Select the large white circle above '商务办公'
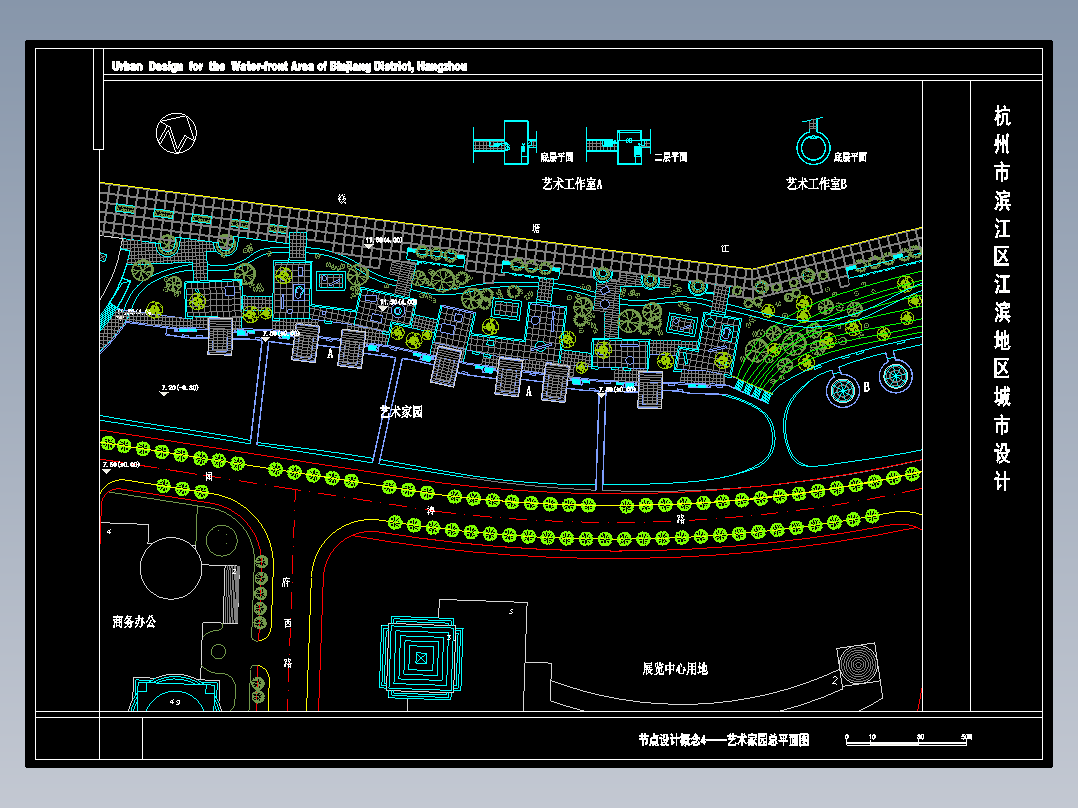 [x=170, y=568]
